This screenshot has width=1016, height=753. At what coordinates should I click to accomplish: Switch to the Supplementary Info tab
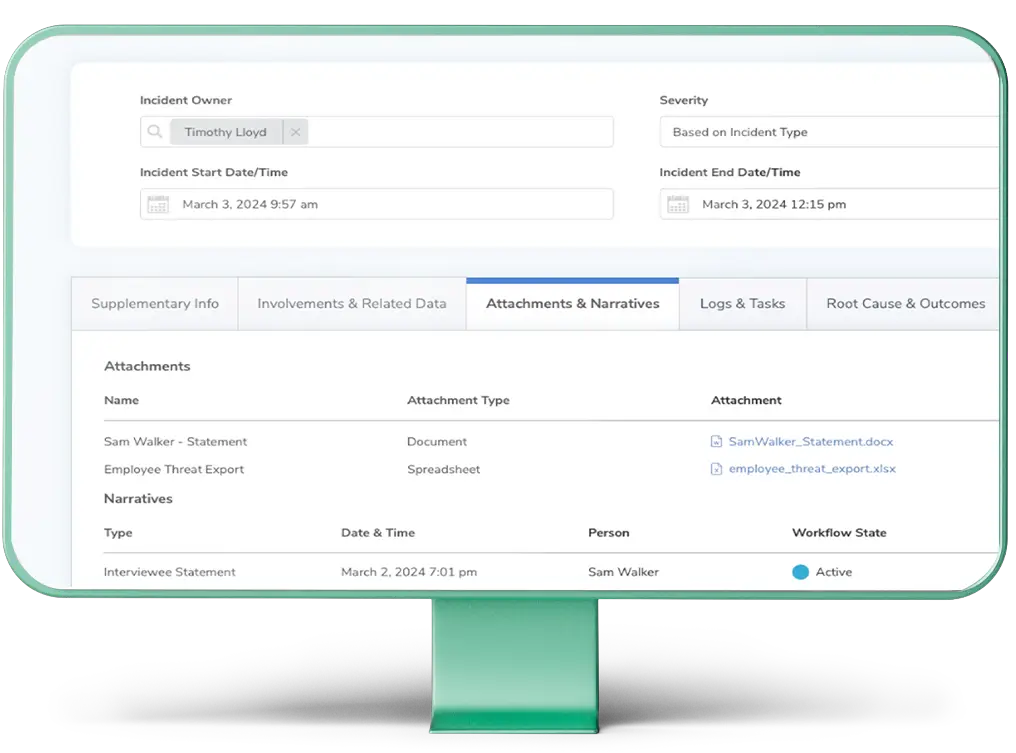[x=155, y=304]
